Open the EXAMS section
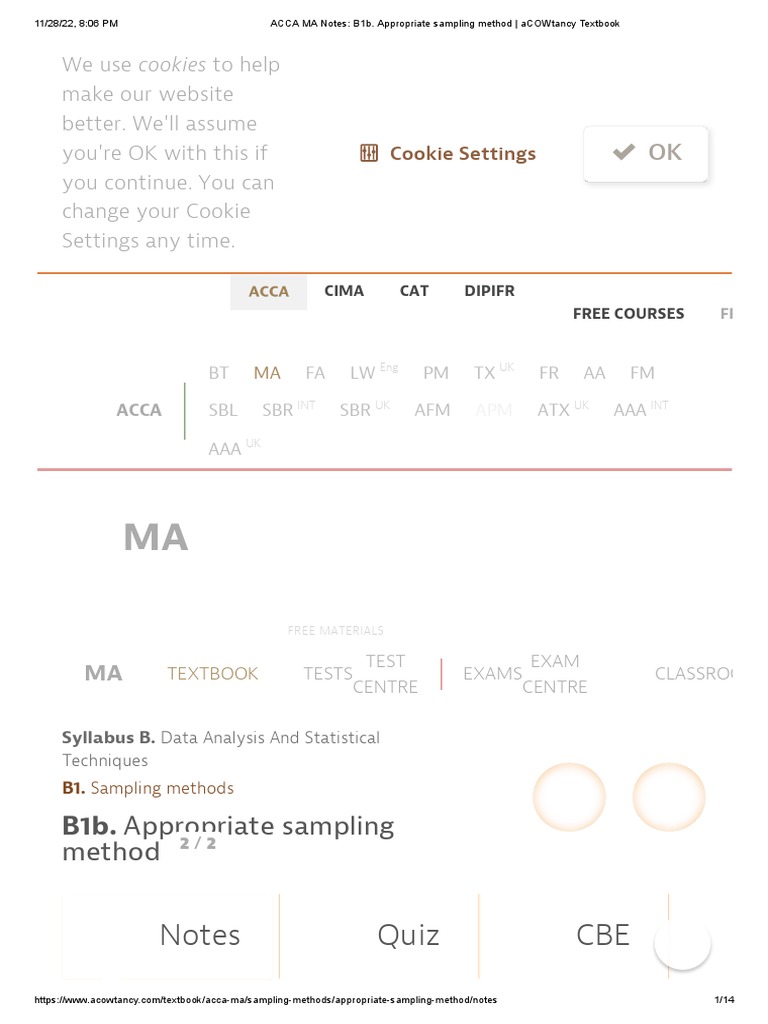Screen dimensions: 768x1024 point(492,674)
